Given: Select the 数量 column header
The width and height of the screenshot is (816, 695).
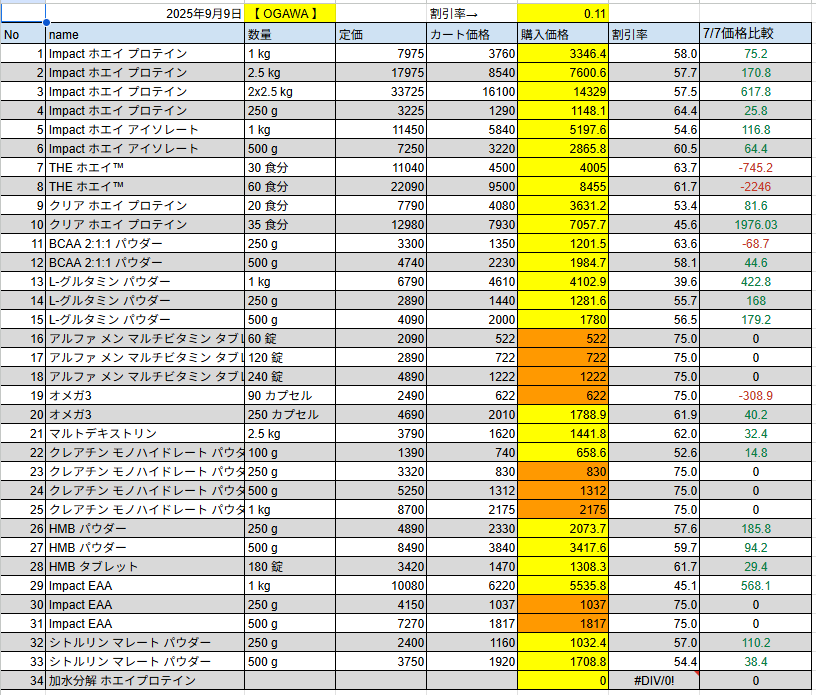Looking at the screenshot, I should 289,35.
